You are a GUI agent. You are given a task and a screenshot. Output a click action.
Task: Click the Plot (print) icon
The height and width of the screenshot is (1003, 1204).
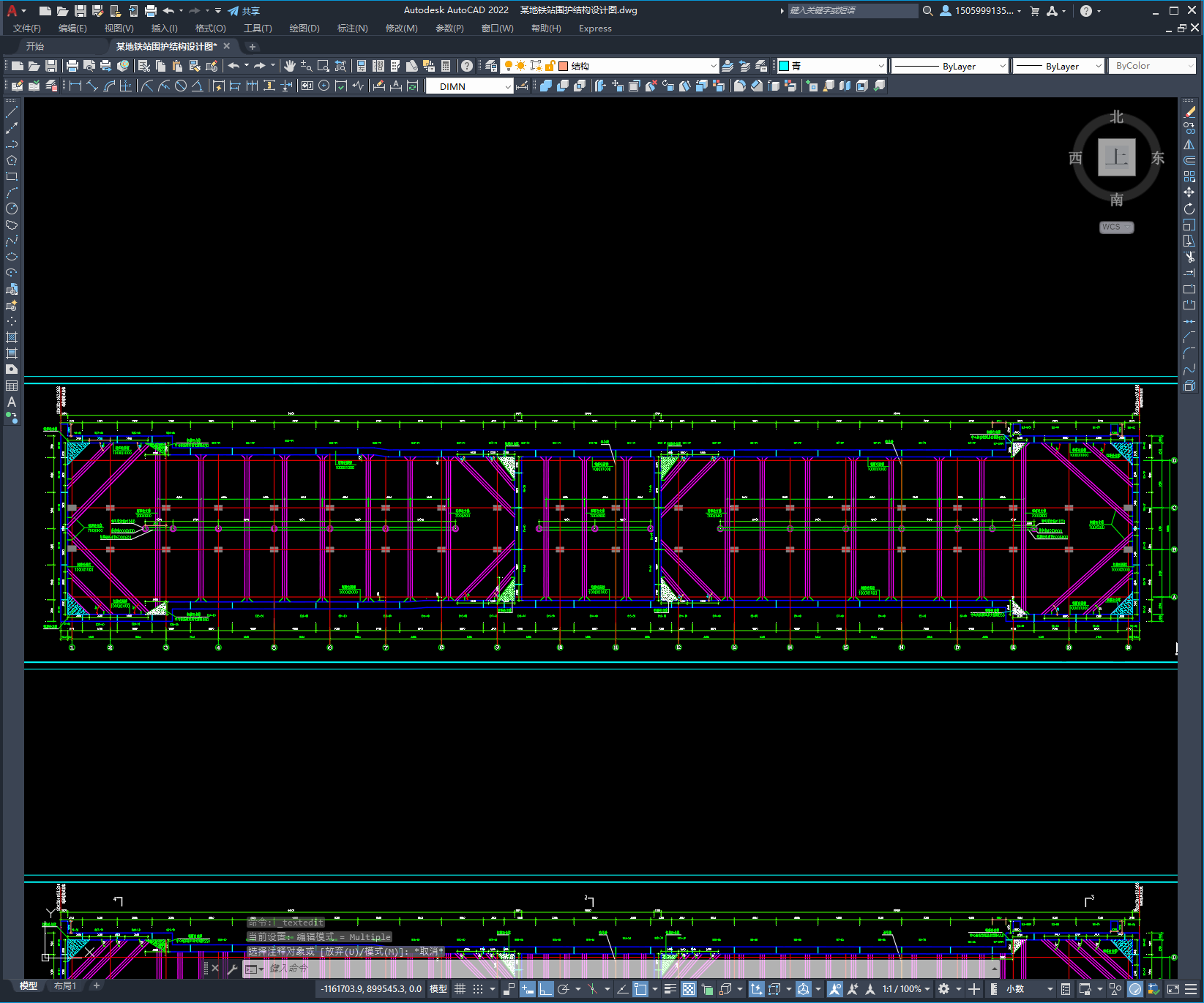[72, 66]
